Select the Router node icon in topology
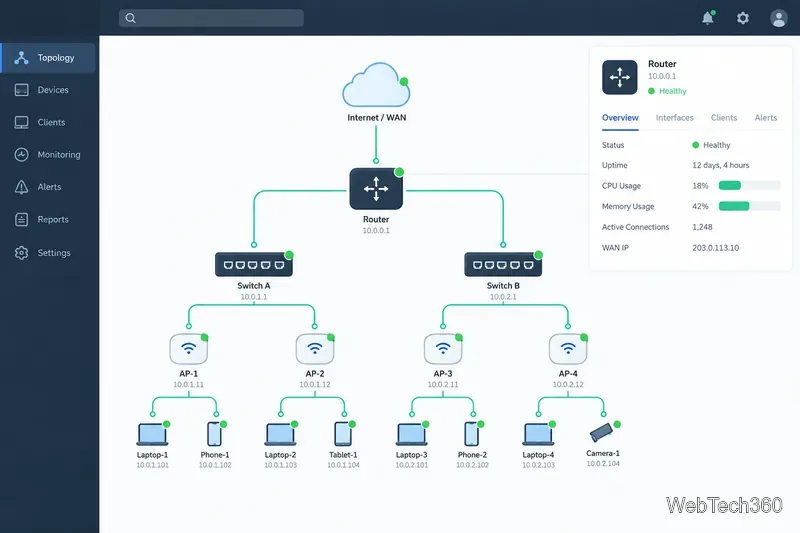Image resolution: width=800 pixels, height=533 pixels. [376, 189]
